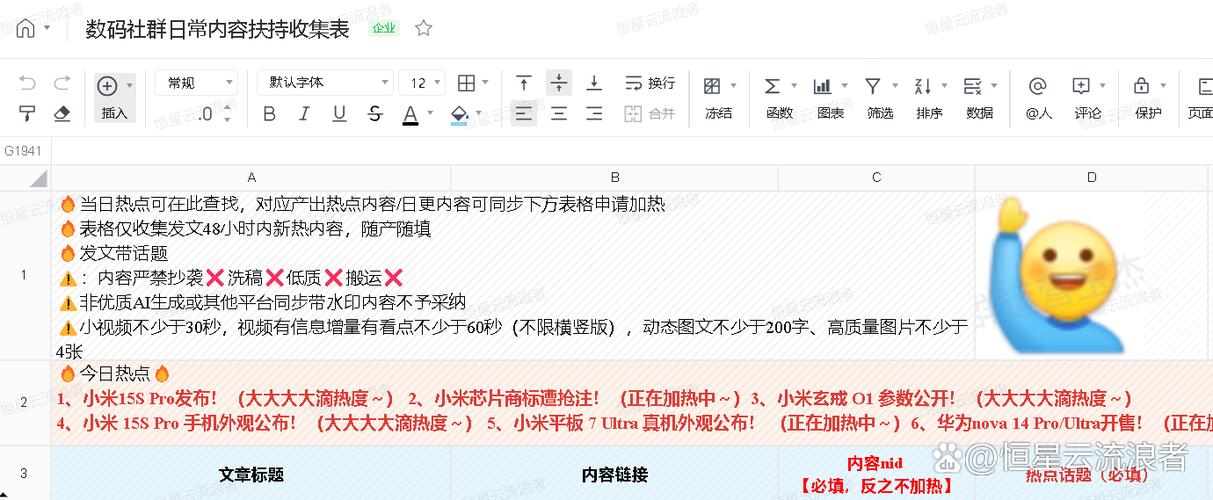Mention someone using @人 icon

(x=1038, y=86)
